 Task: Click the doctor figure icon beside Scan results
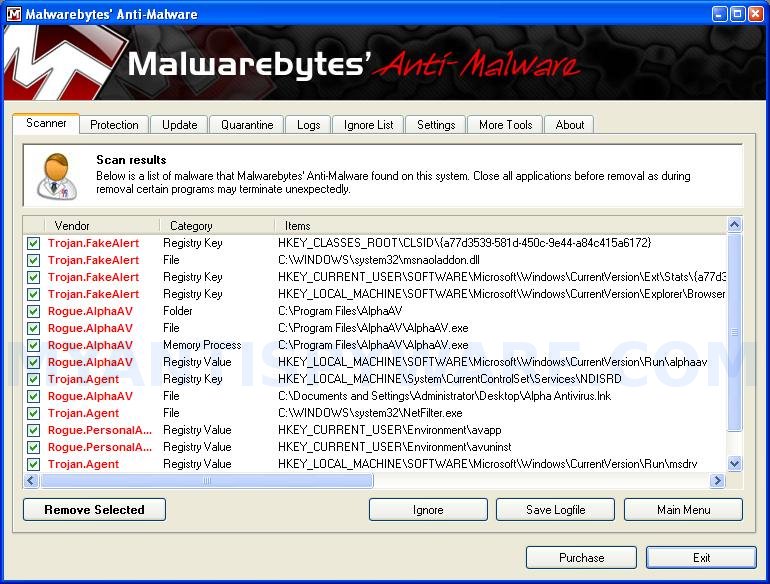pyautogui.click(x=57, y=176)
